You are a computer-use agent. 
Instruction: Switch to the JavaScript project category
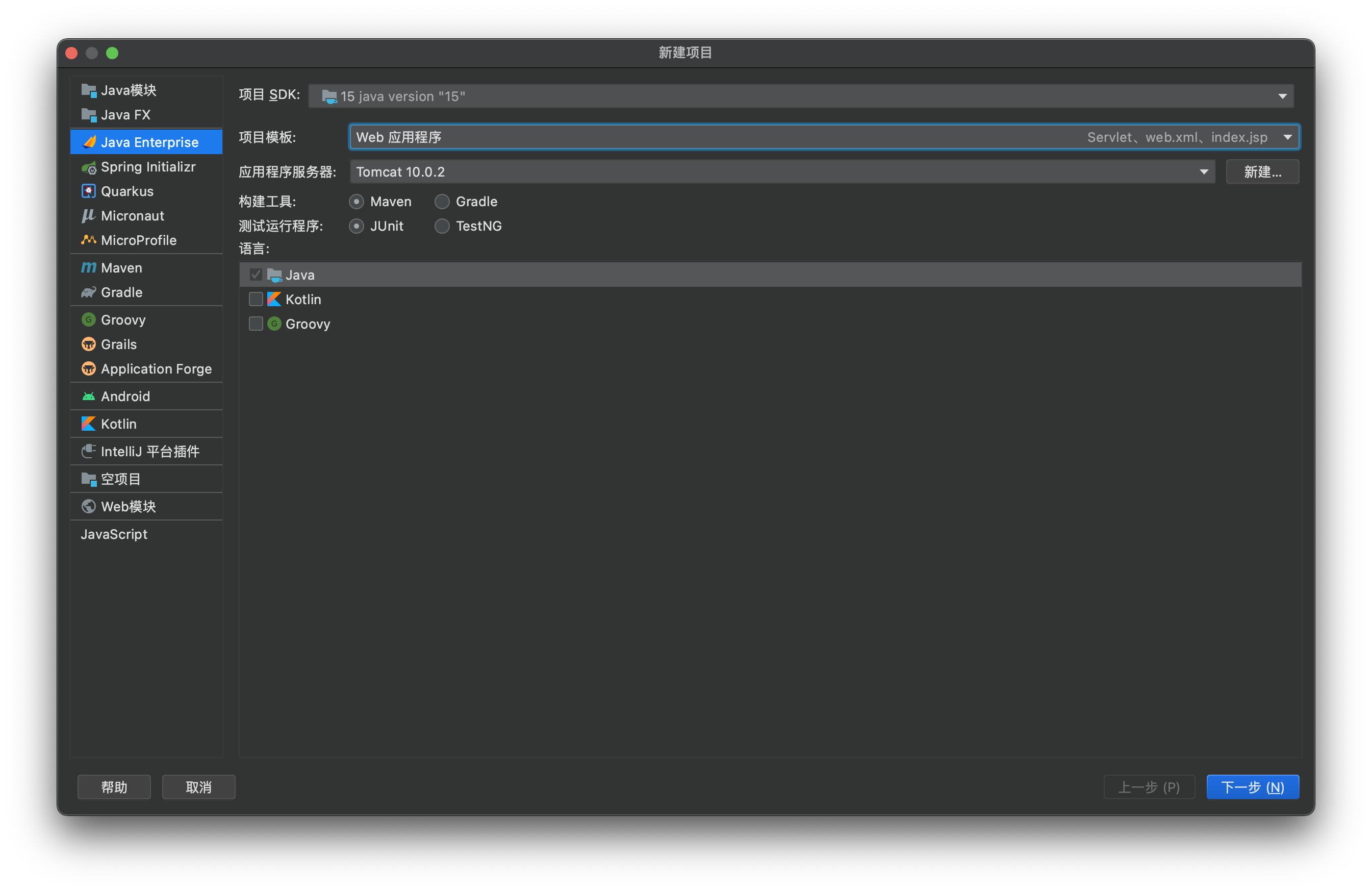[x=114, y=534]
